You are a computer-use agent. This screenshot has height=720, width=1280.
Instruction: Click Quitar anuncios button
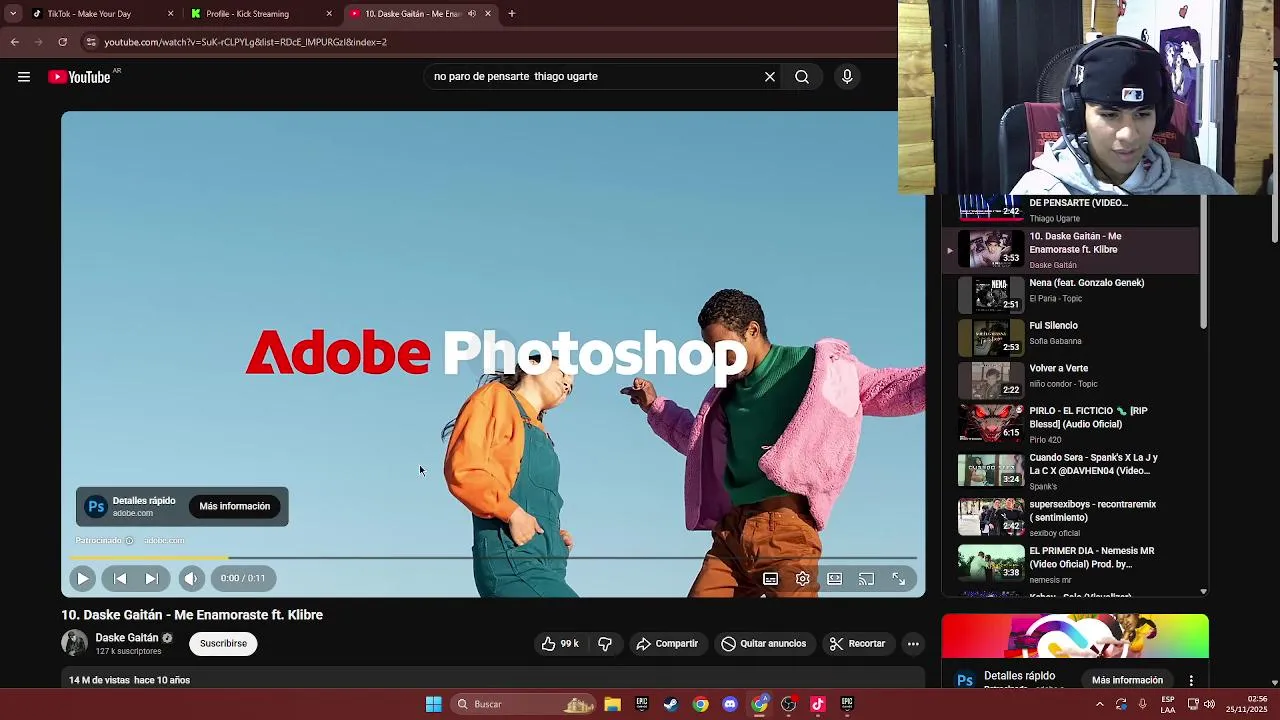pos(764,644)
